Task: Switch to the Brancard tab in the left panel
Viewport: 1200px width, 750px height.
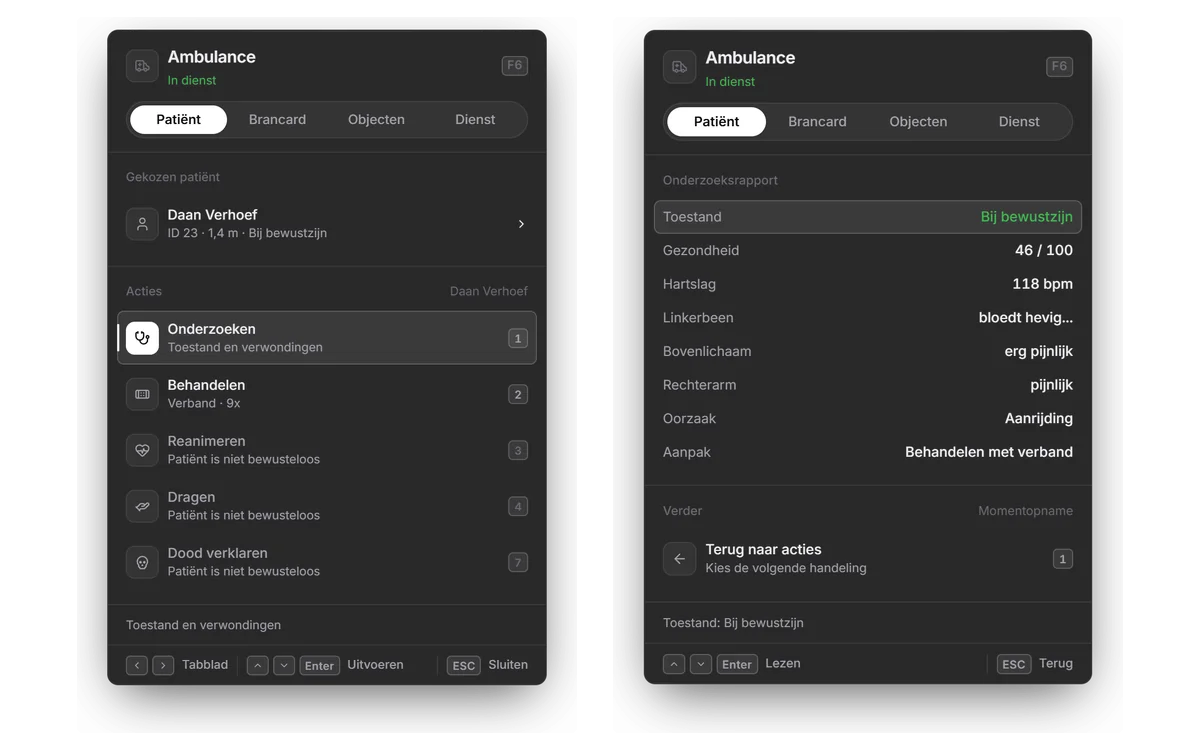Action: [x=277, y=119]
